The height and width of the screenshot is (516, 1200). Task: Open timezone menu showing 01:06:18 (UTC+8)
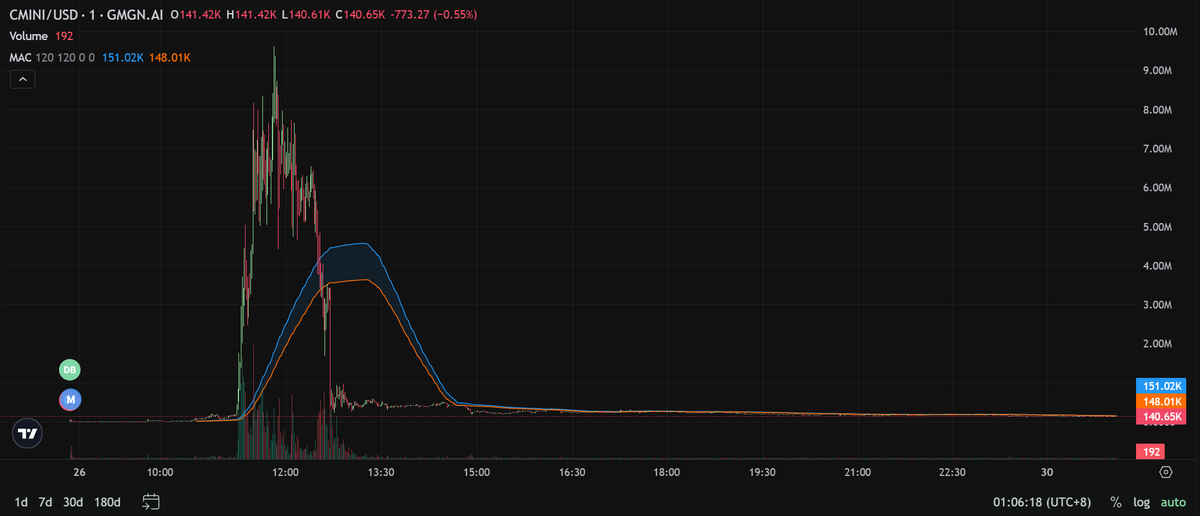[x=1043, y=502]
